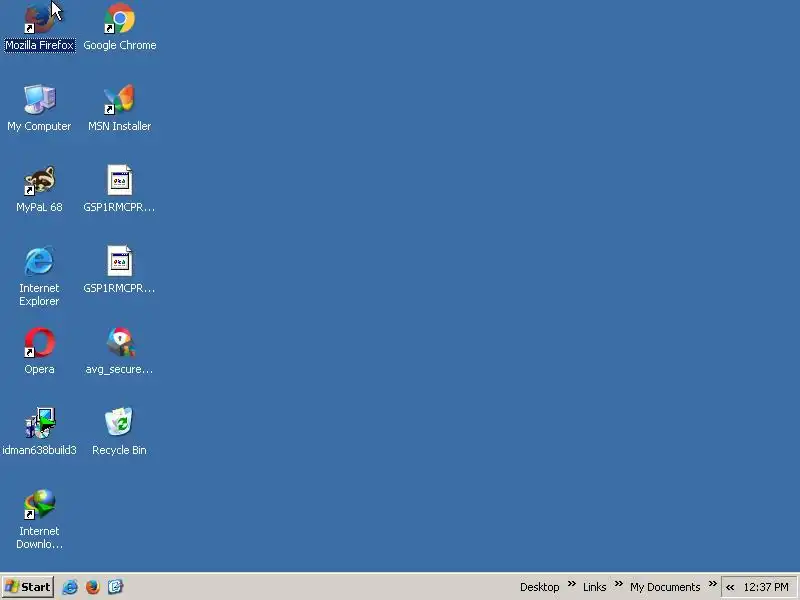Click the third Quick Launch icon after Firefox
Viewport: 800px width, 600px height.
tap(115, 587)
